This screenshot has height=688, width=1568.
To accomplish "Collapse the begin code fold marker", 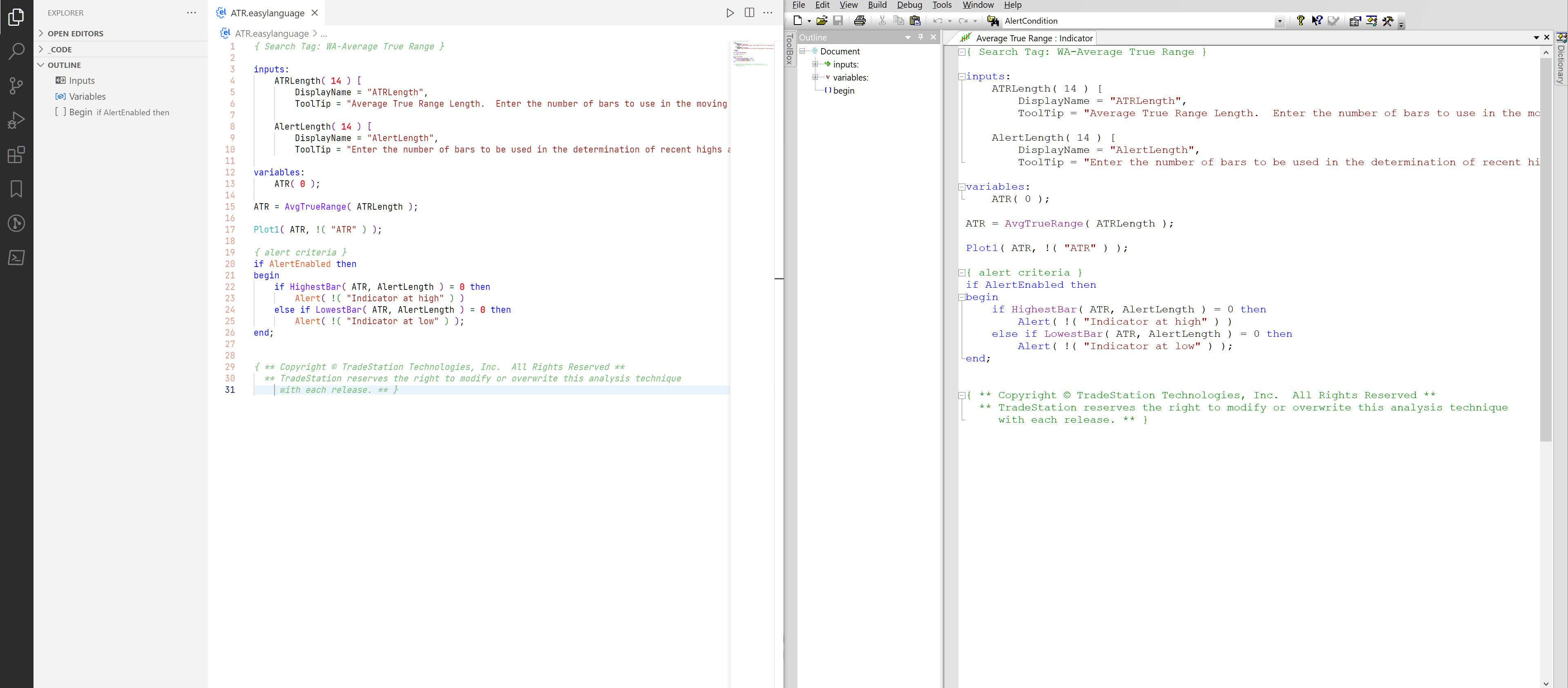I will pyautogui.click(x=962, y=297).
